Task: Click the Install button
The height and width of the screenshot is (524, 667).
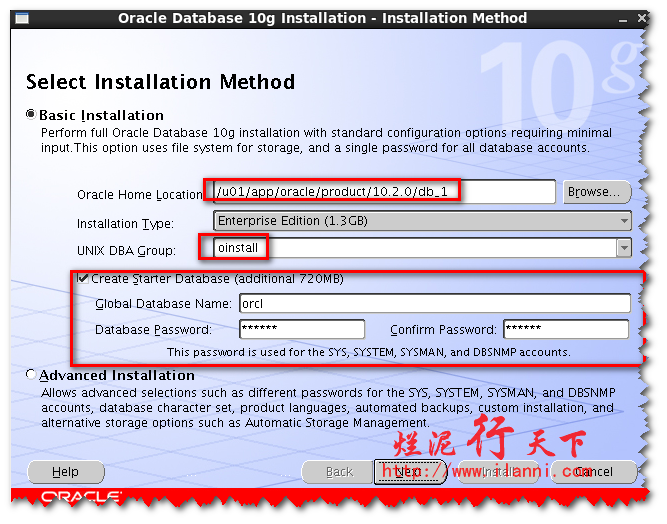Action: coord(502,472)
